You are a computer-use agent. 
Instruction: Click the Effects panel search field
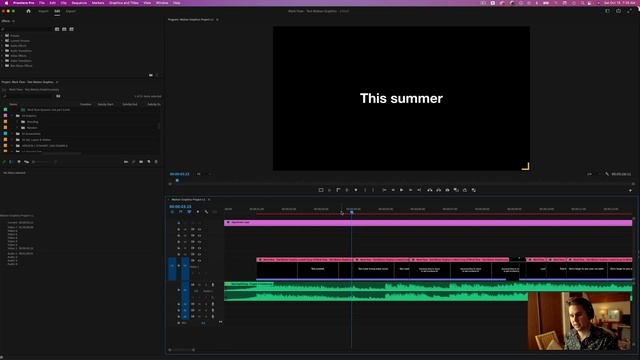tap(27, 29)
